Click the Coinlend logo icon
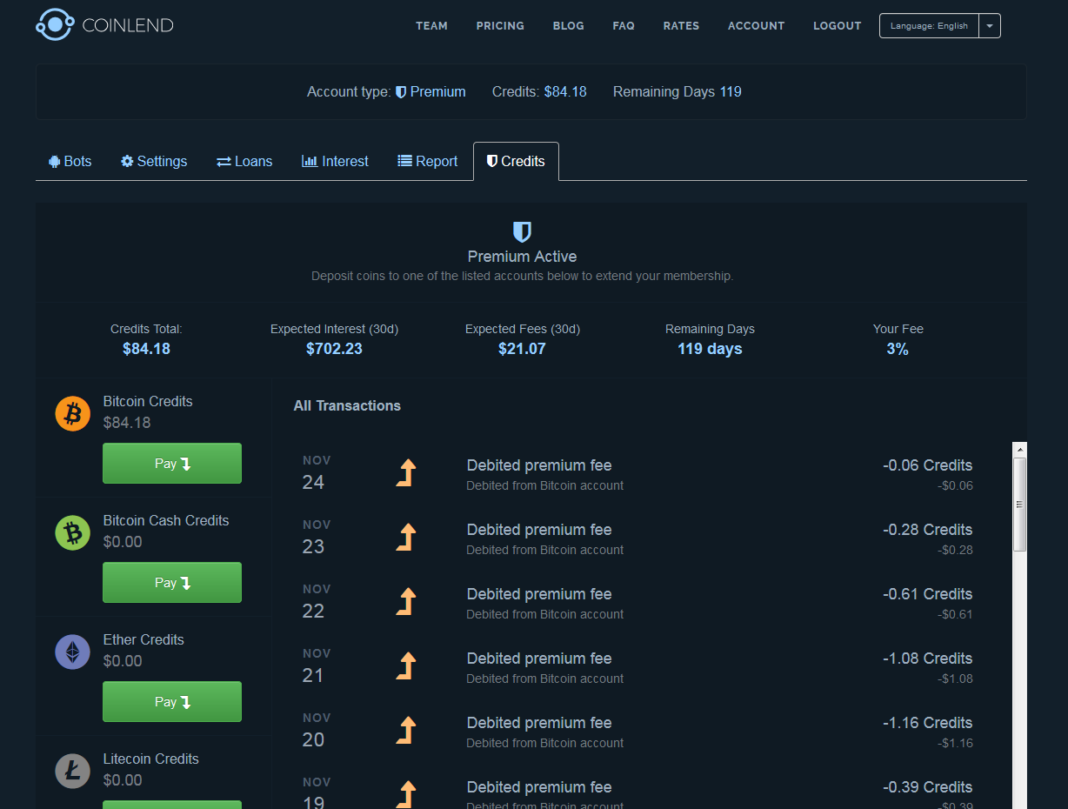Screen dimensions: 1068x809 [54, 25]
